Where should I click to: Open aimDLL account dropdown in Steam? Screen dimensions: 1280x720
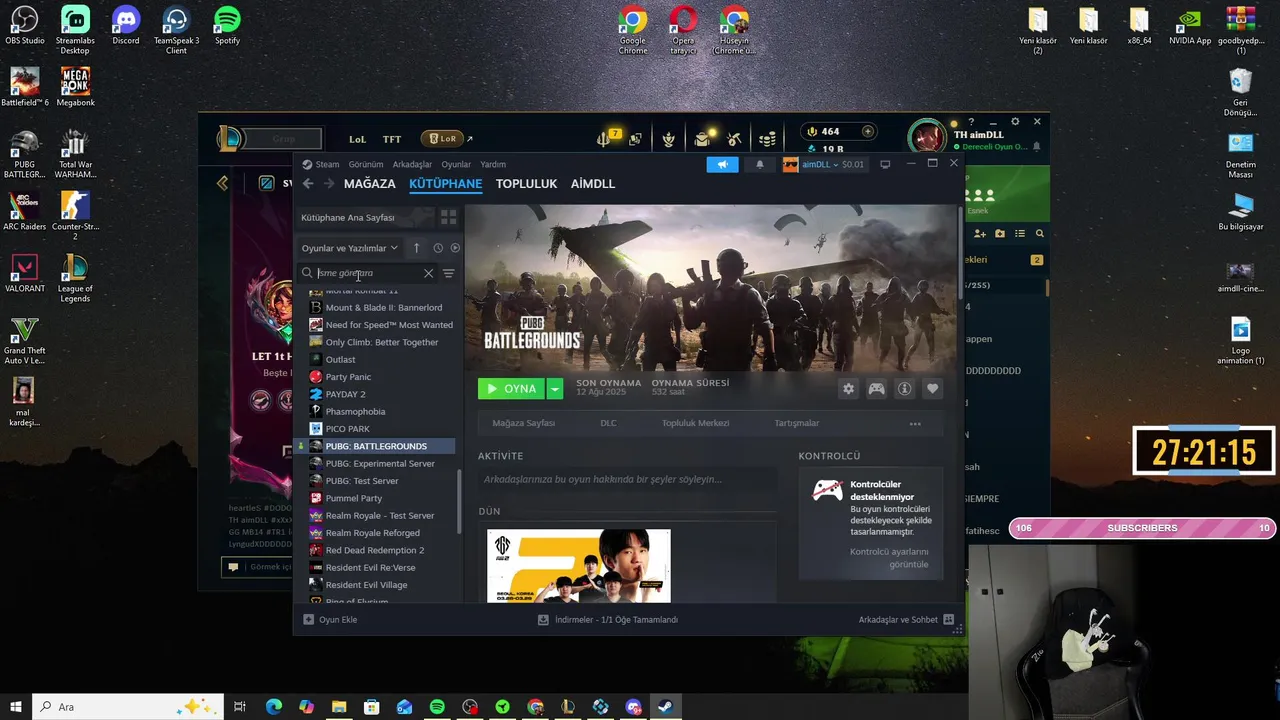pyautogui.click(x=824, y=165)
